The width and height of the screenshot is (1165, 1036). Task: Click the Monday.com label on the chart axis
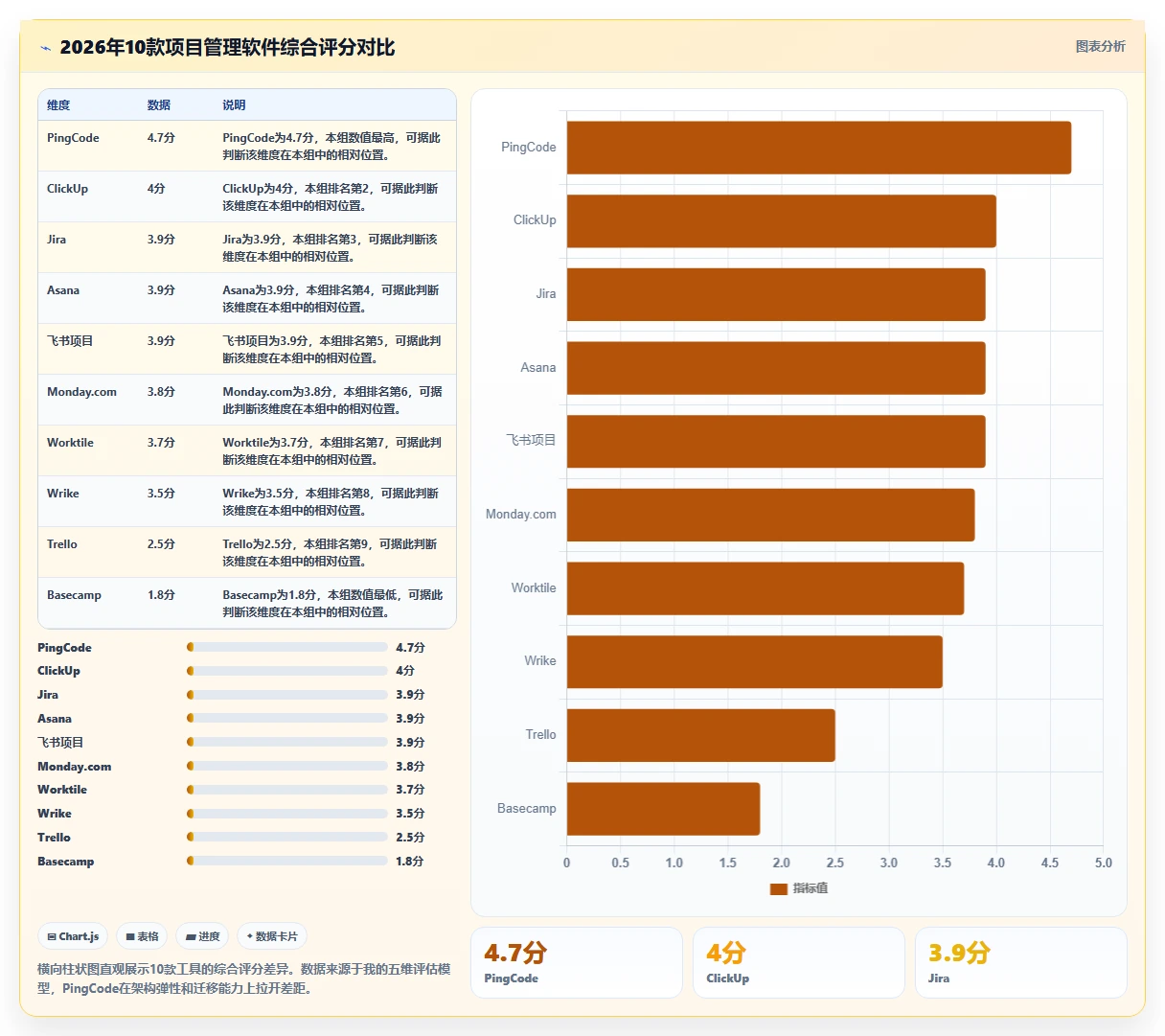coord(520,515)
